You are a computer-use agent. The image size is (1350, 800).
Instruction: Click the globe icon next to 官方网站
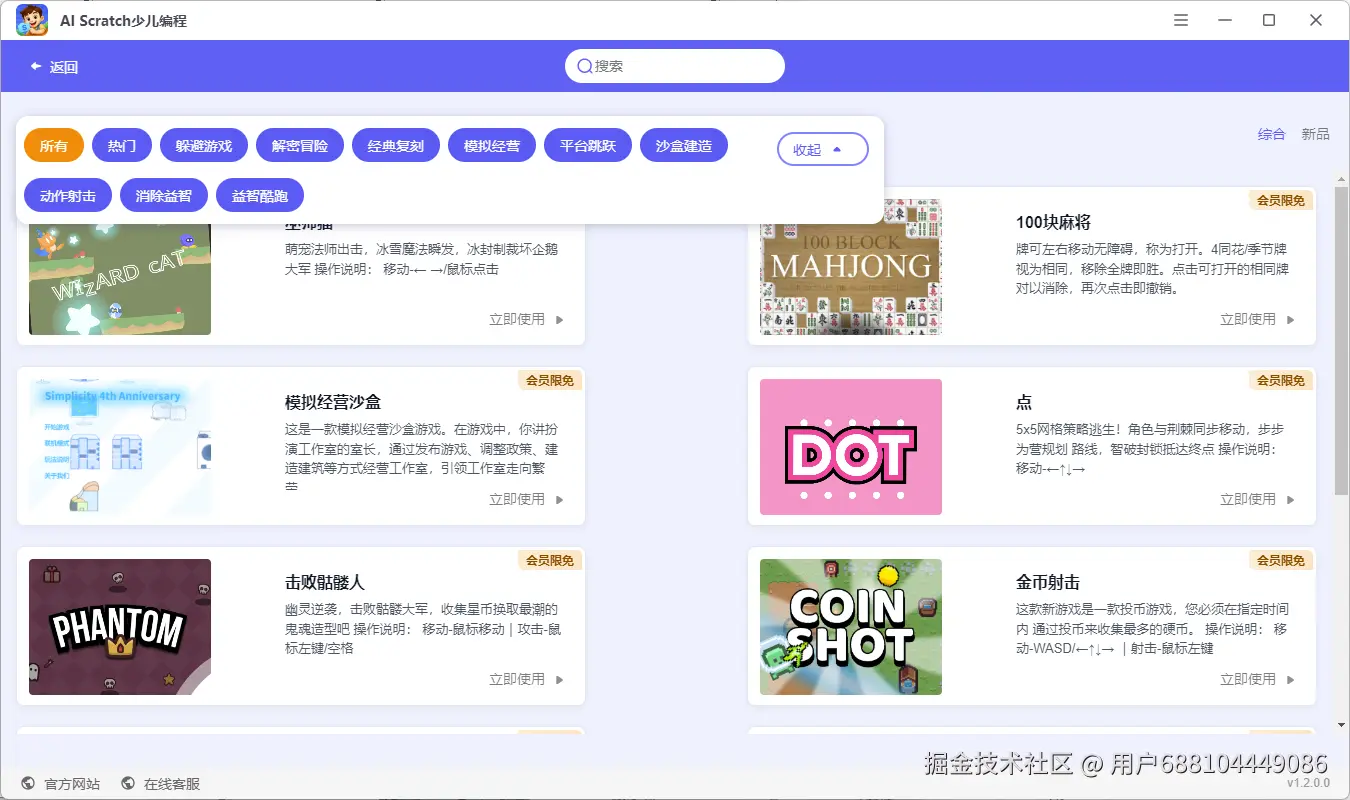[27, 784]
